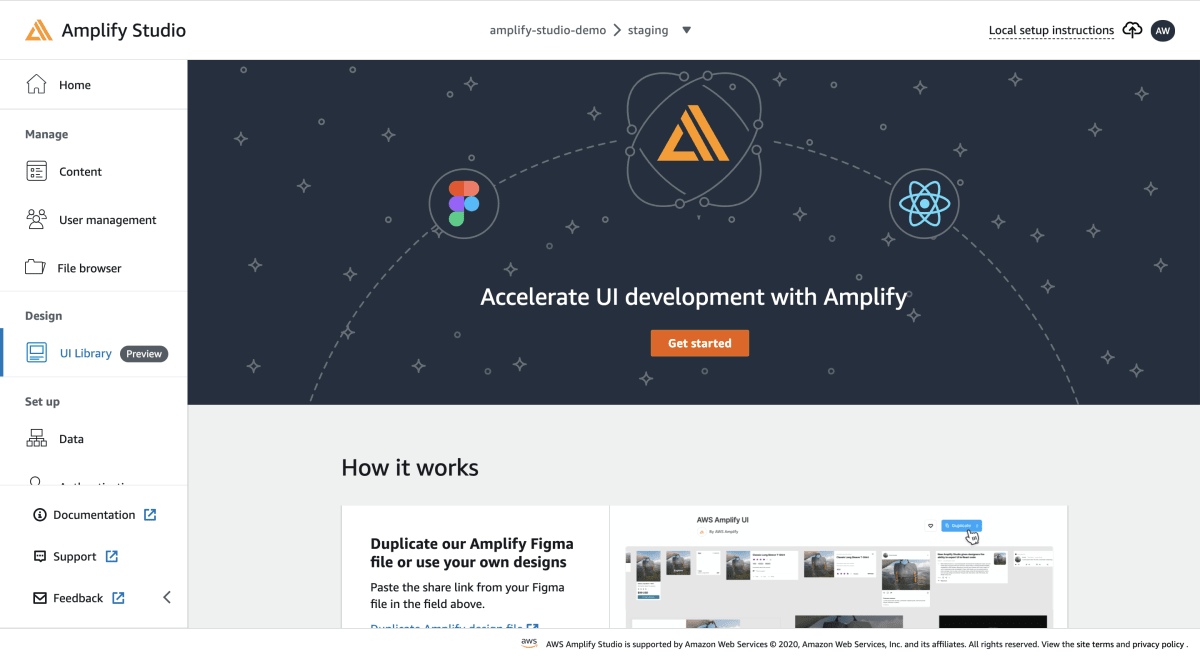Click the React logo in banner
This screenshot has width=1200, height=658.
click(x=924, y=204)
